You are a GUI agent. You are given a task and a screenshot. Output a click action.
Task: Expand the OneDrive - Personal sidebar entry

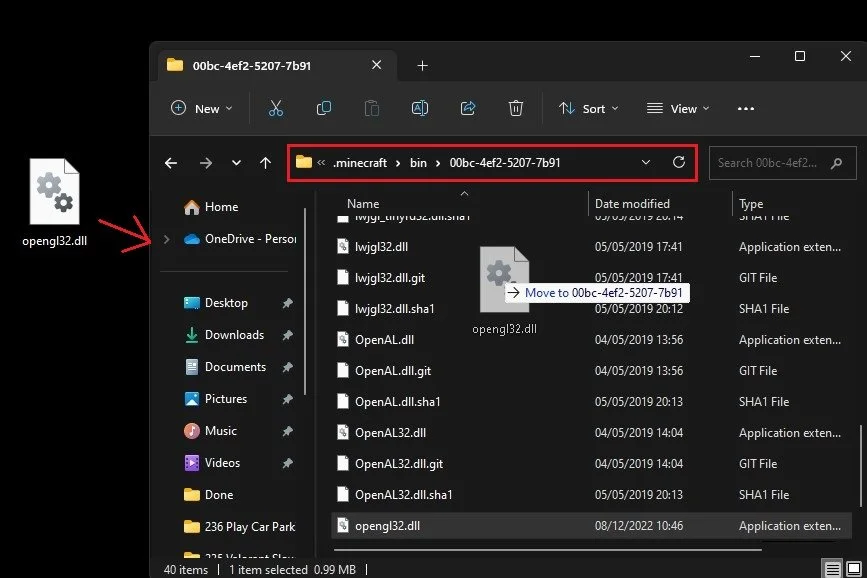[x=168, y=239]
